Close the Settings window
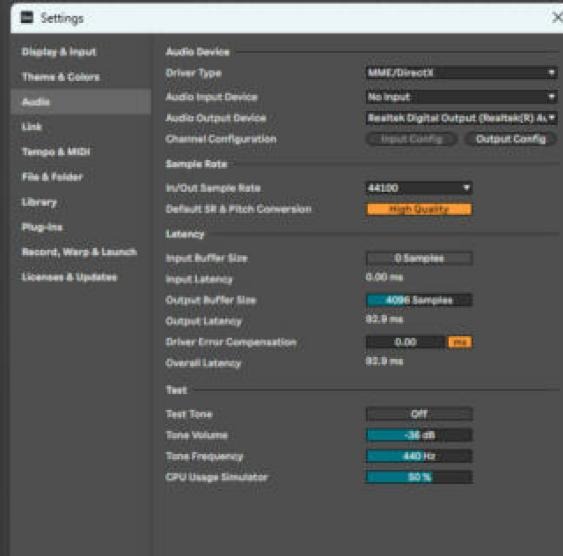This screenshot has height=556, width=563. coord(557,17)
